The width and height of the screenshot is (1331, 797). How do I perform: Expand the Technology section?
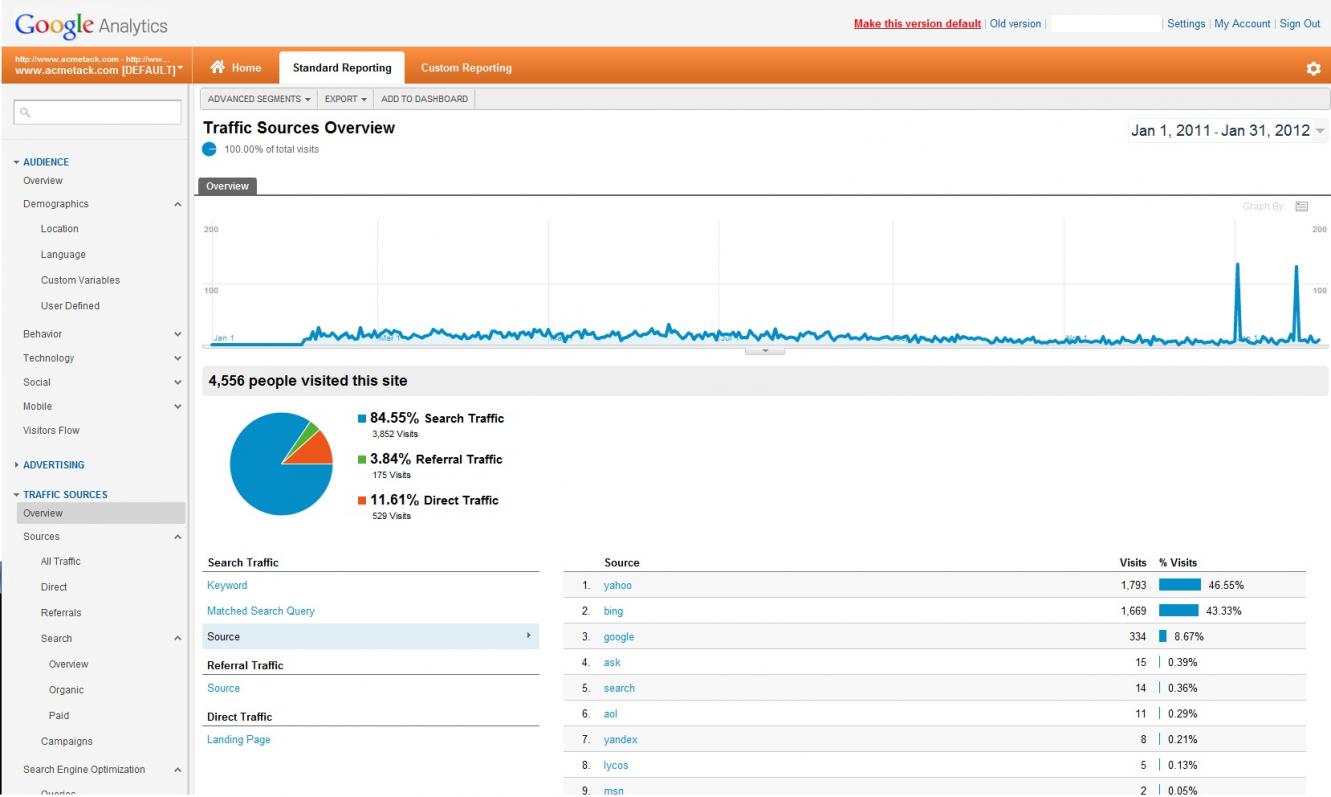click(178, 358)
